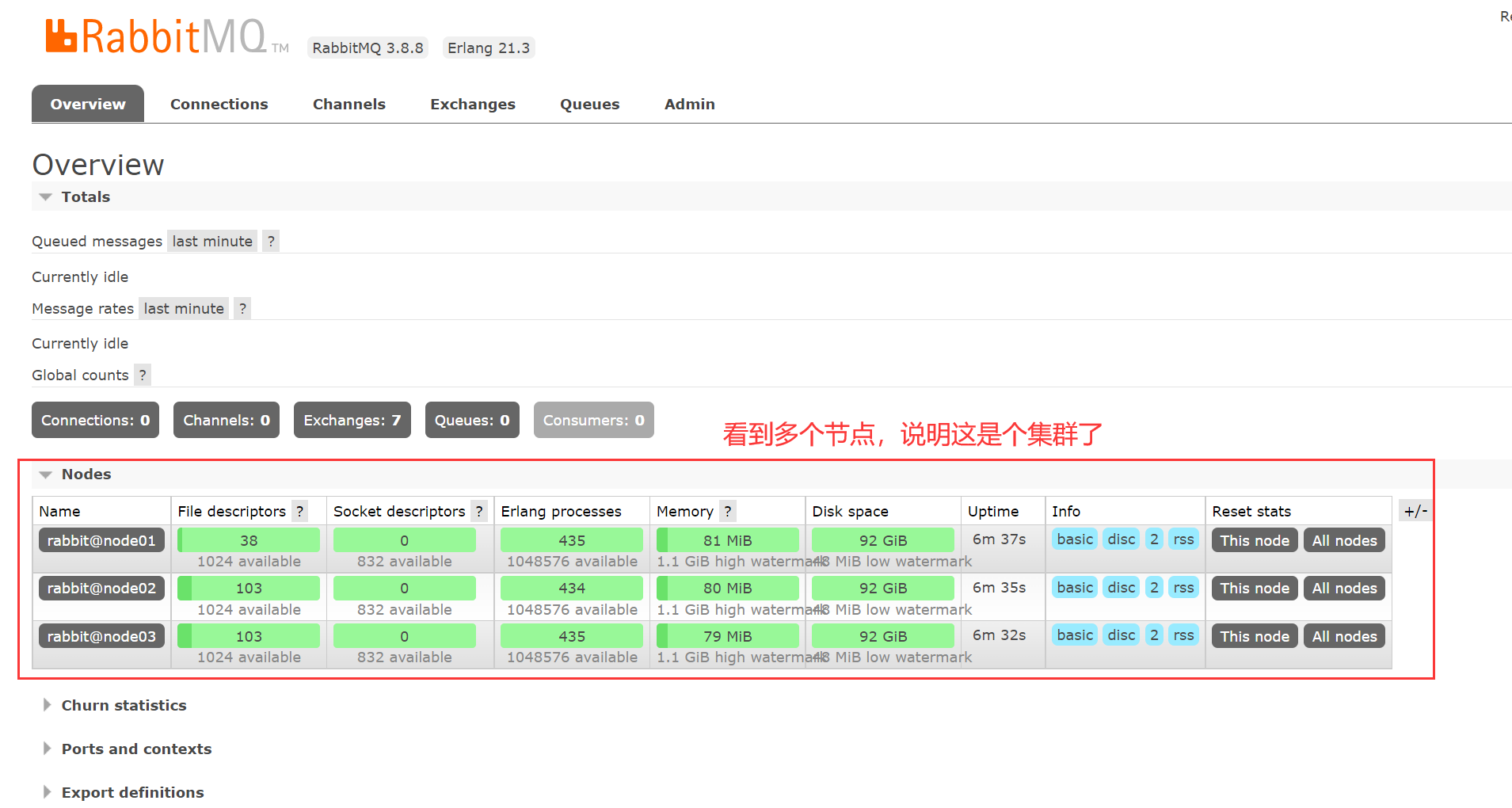Change Message rates last minute range
The image size is (1512, 808).
(184, 308)
